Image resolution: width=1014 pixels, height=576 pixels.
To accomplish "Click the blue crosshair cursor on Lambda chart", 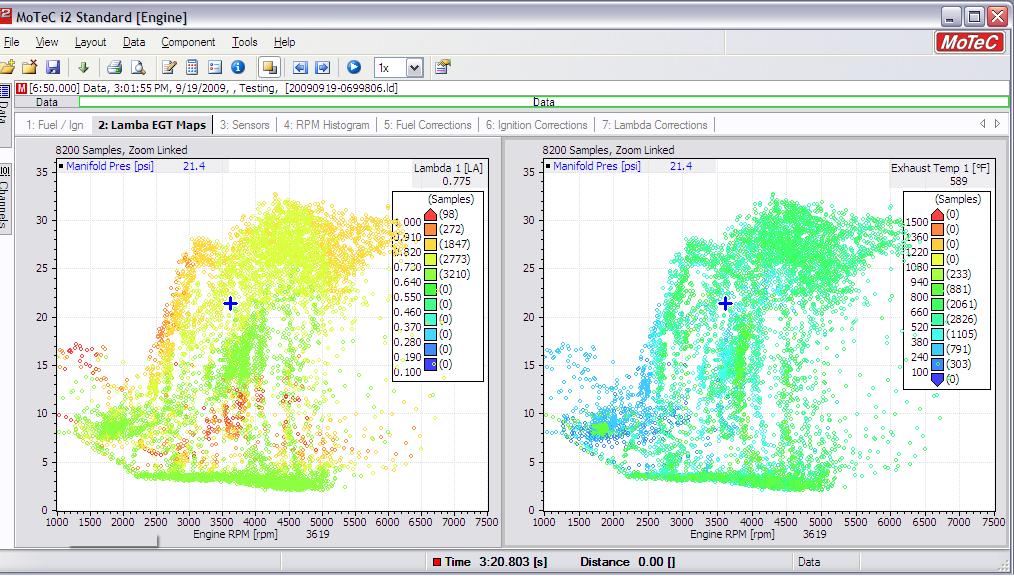I will point(230,303).
